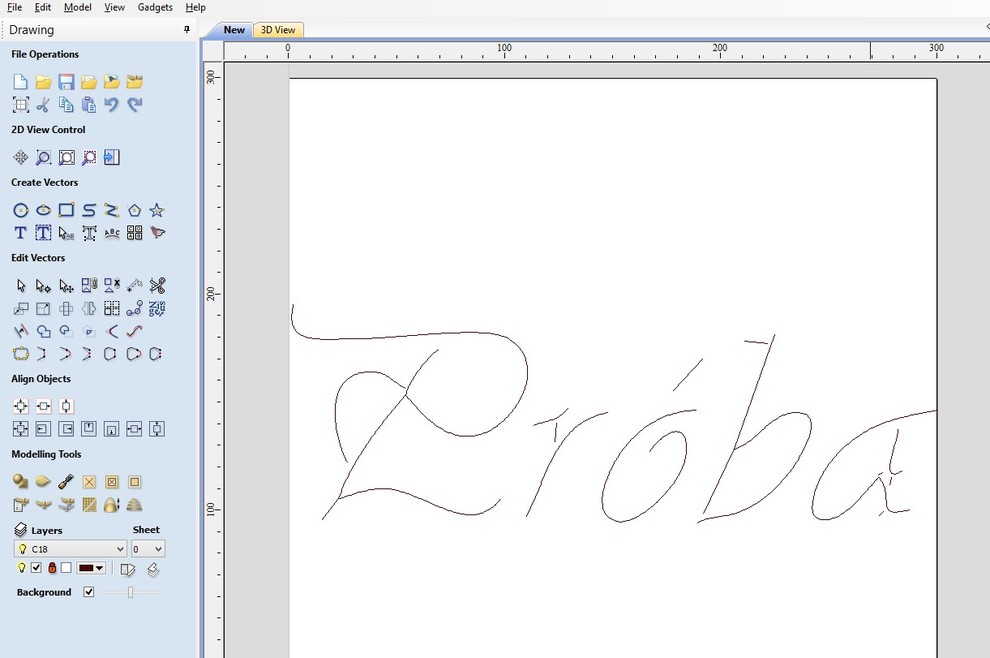Open the Create Shape modelling tool

(x=20, y=482)
